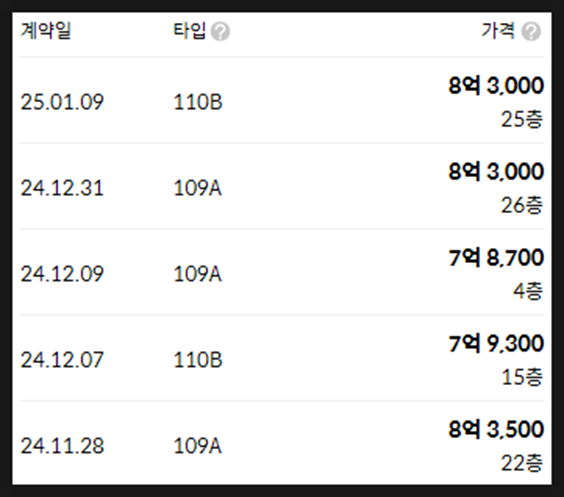Screen dimensions: 564x497
Task: Select the 24.12.07 transaction date
Action: (x=62, y=360)
